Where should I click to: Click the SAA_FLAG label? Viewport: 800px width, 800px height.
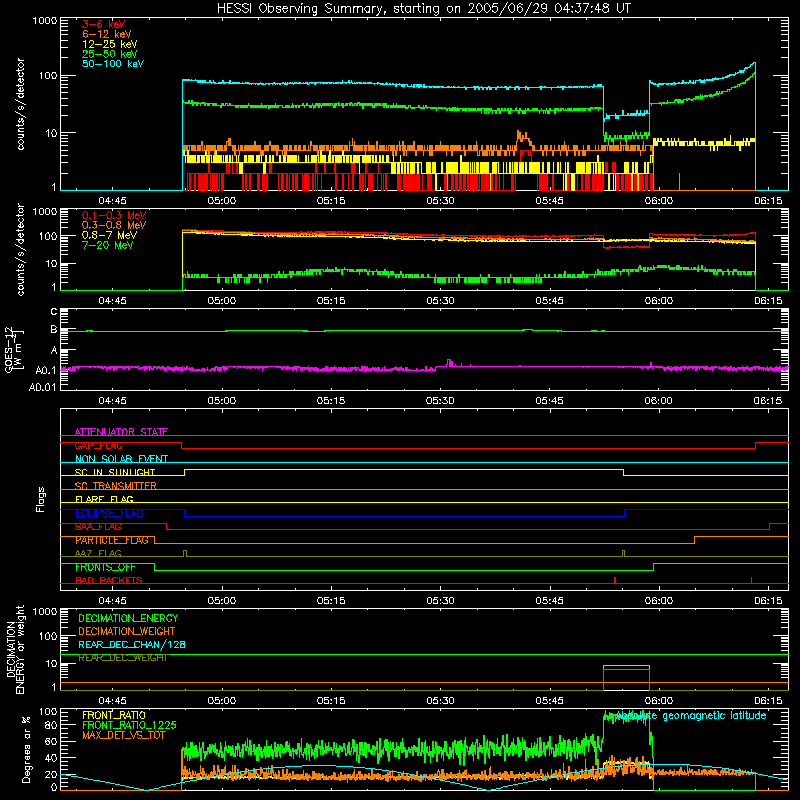(x=98, y=527)
